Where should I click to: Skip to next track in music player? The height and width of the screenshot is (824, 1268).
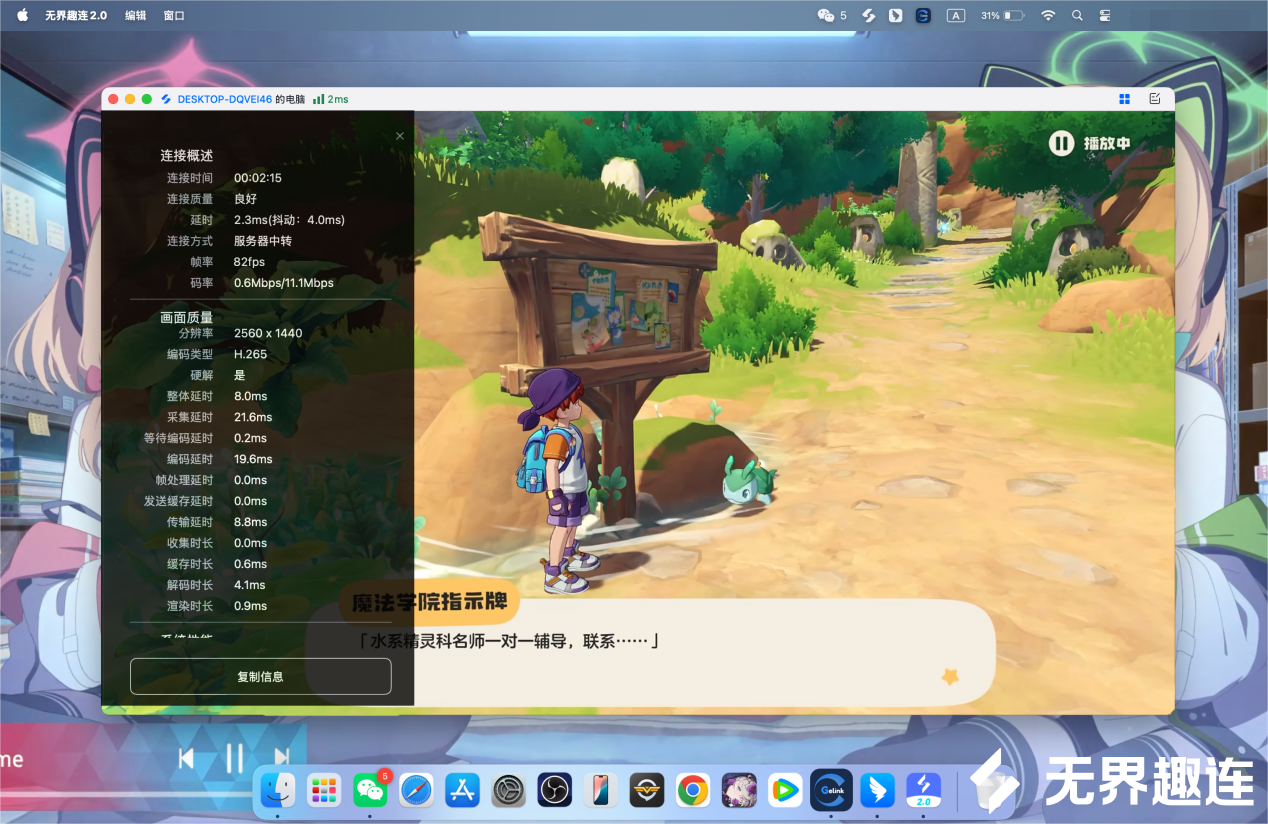282,759
